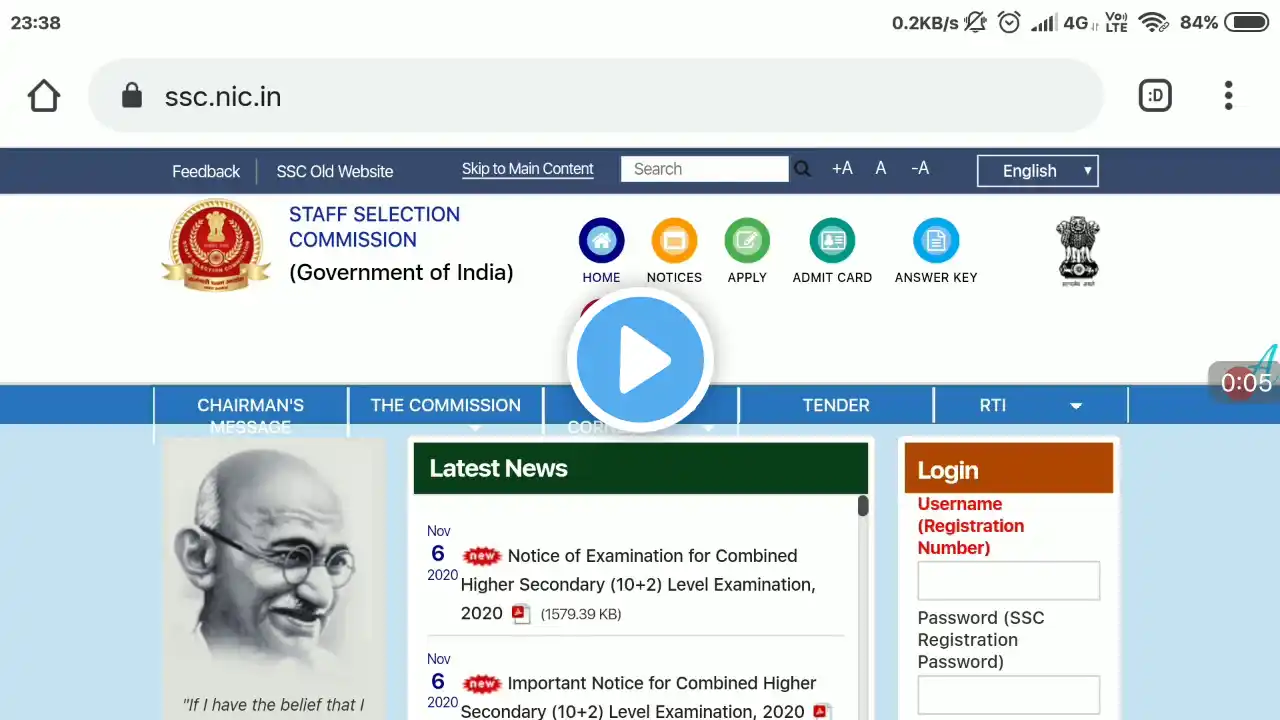Screen dimensions: 1280x720
Task: Open the English language dropdown
Action: coord(1038,171)
